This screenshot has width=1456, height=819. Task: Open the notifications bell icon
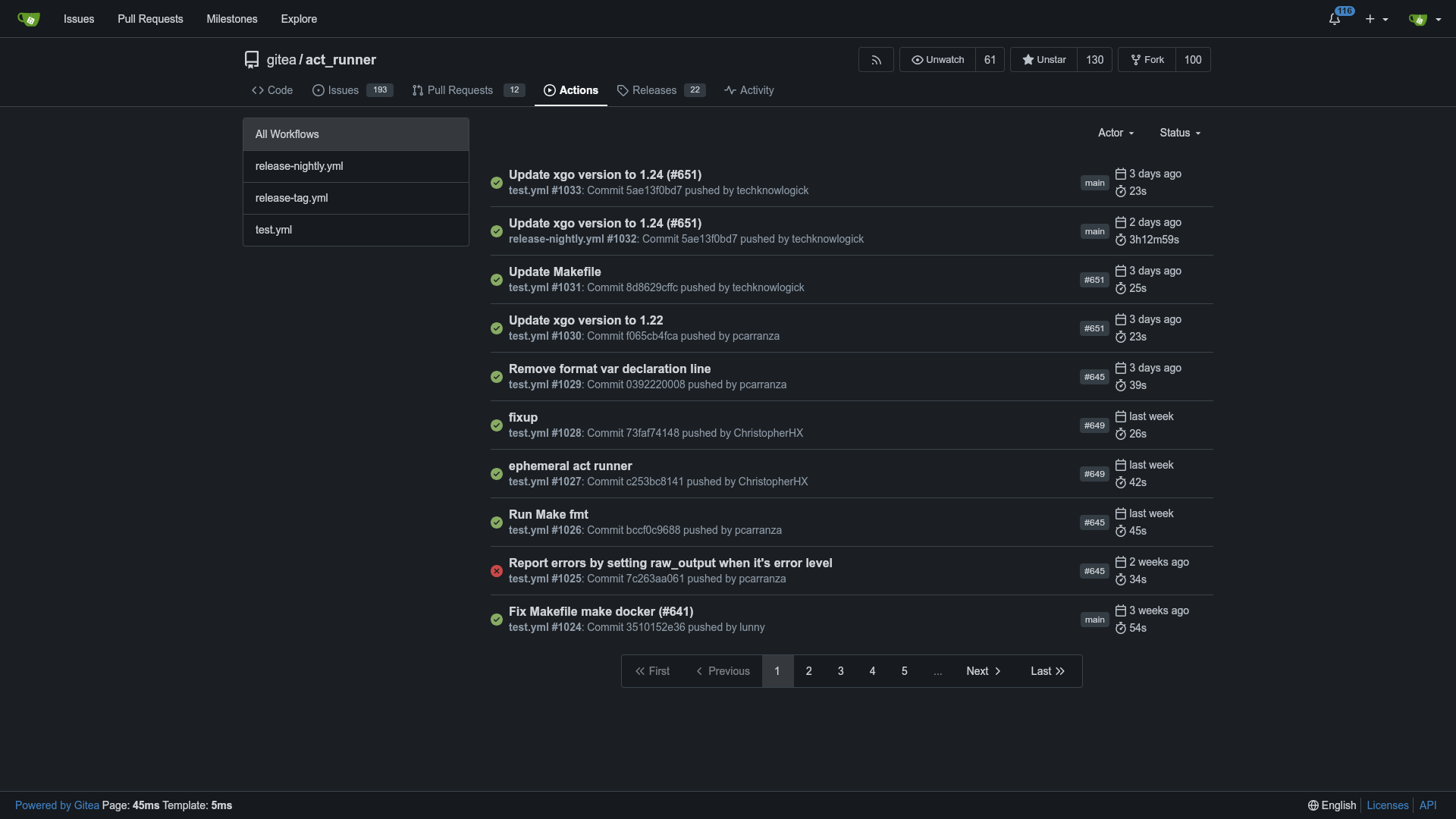coord(1335,19)
